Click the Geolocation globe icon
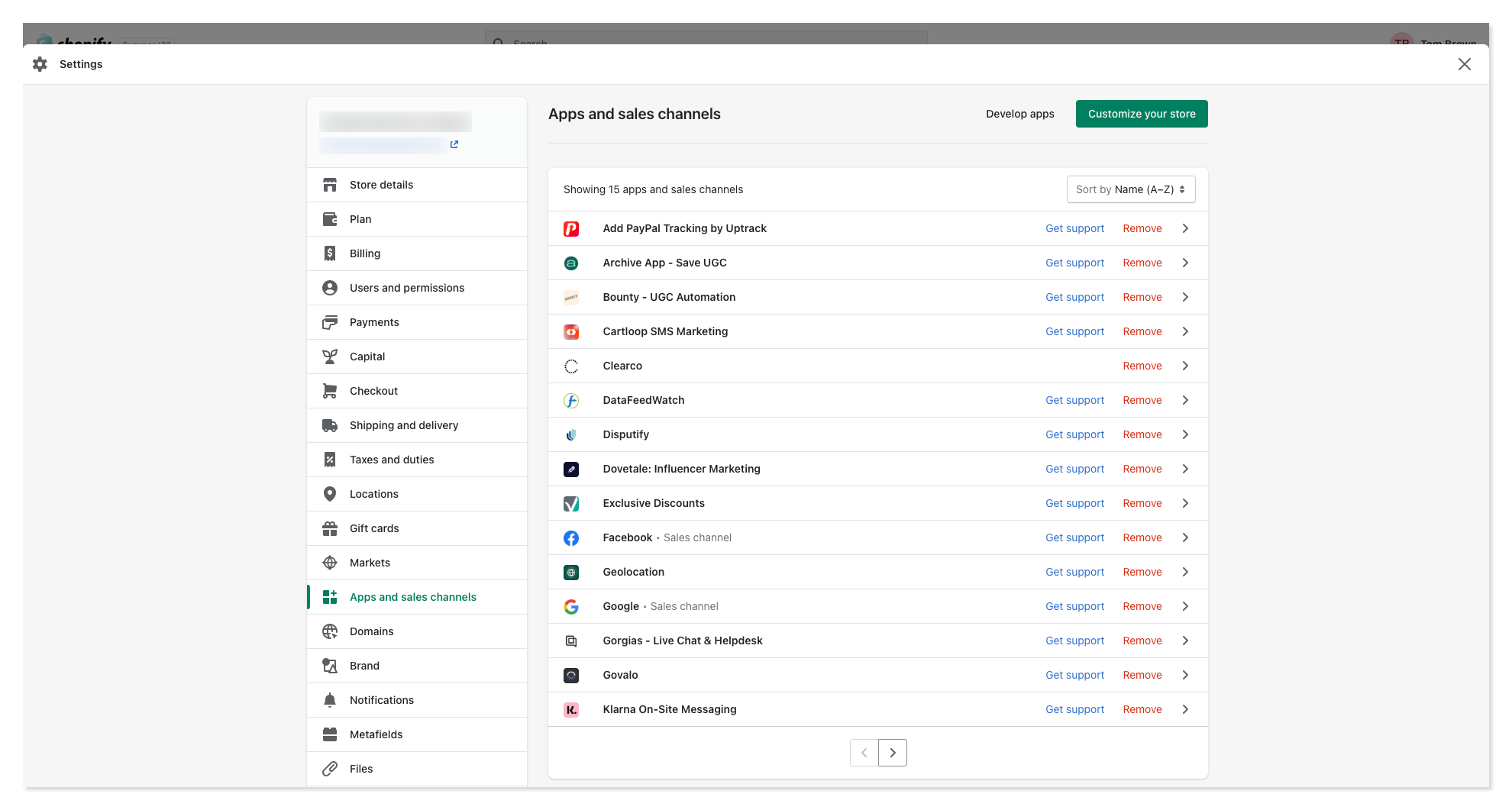 [x=571, y=572]
